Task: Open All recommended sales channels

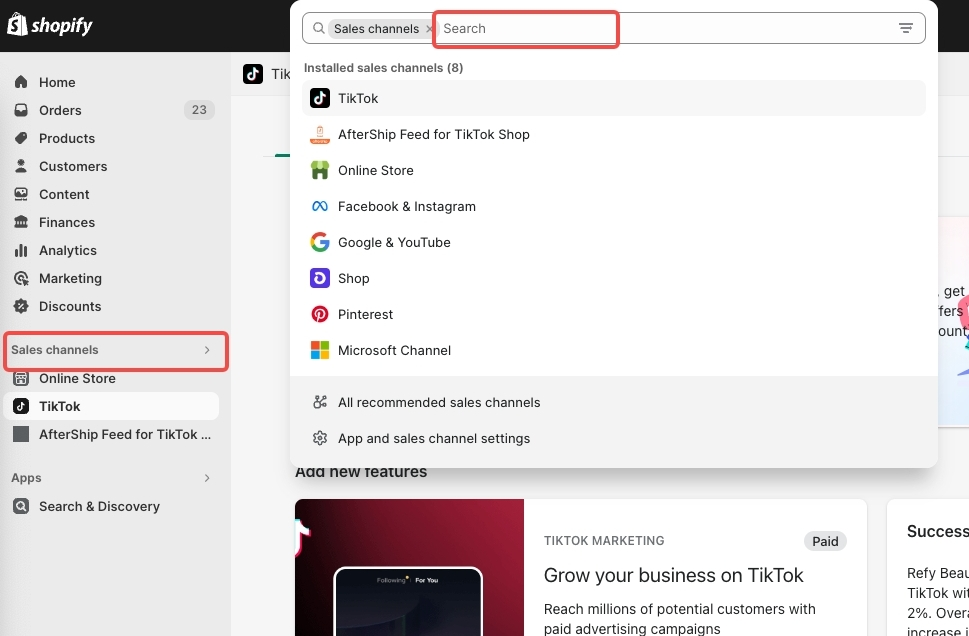Action: click(438, 402)
